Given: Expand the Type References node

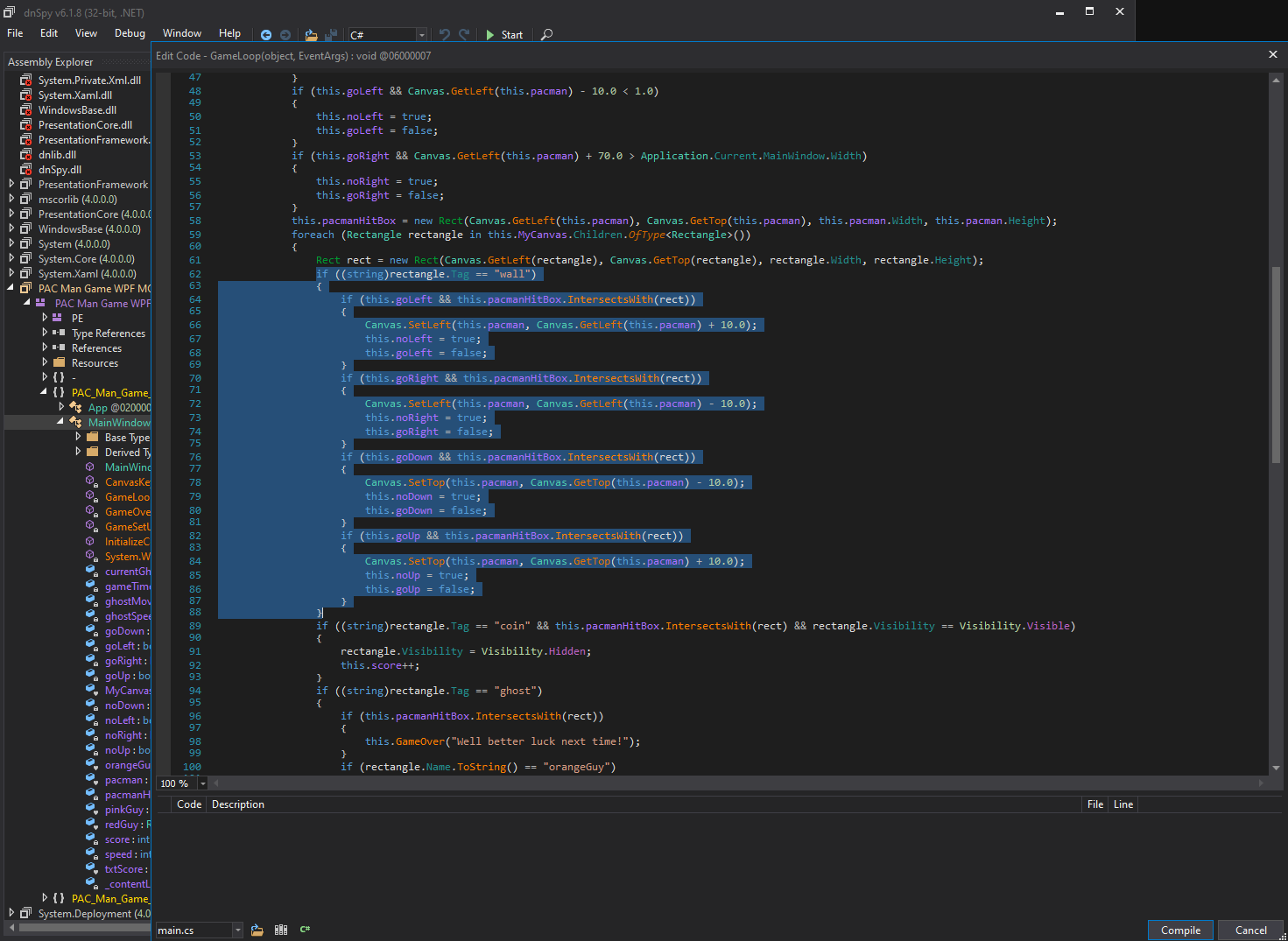Looking at the screenshot, I should pyautogui.click(x=45, y=333).
